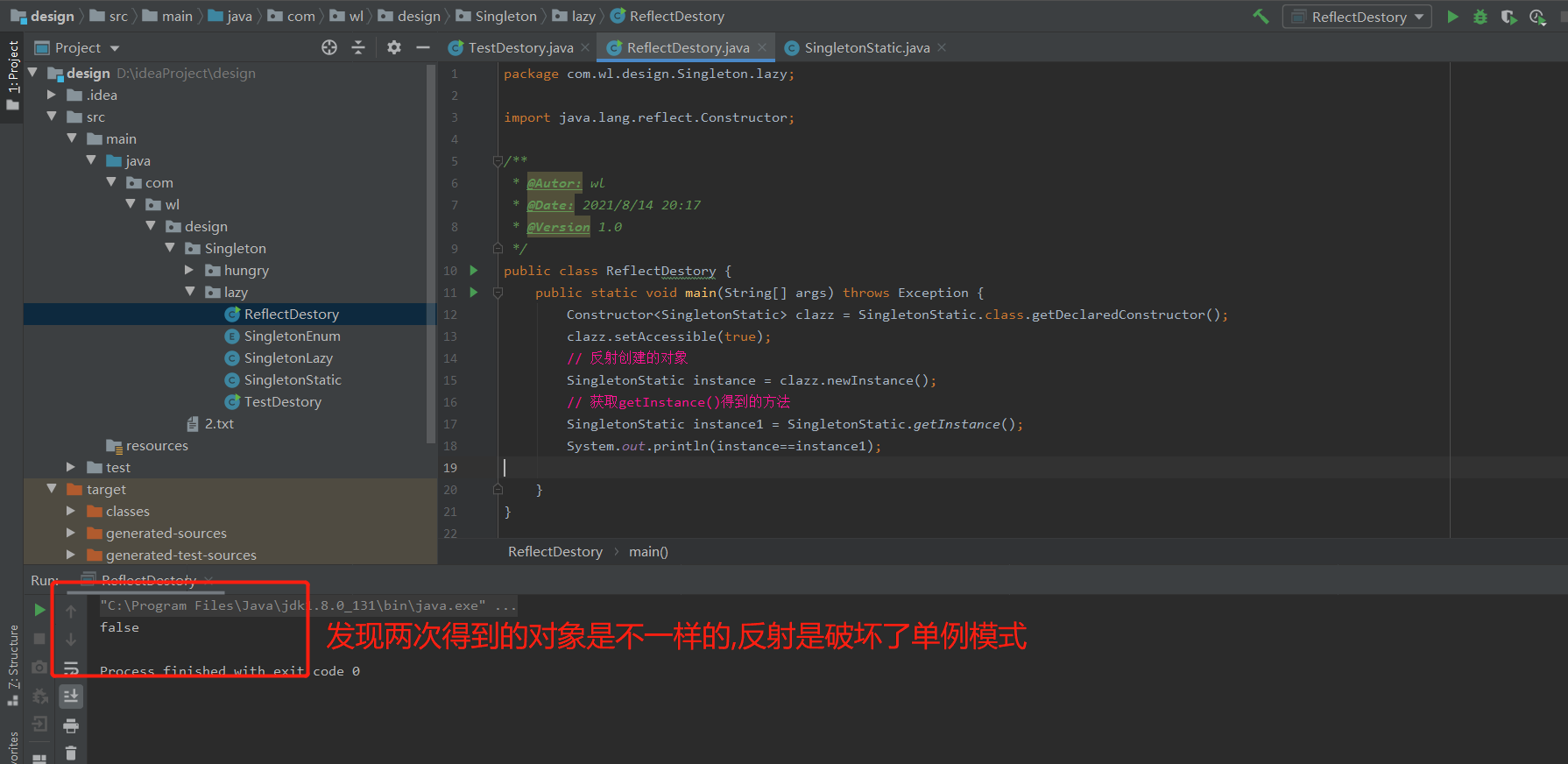
Task: Open the 7: Structure side tool window tab
Action: pos(12,666)
